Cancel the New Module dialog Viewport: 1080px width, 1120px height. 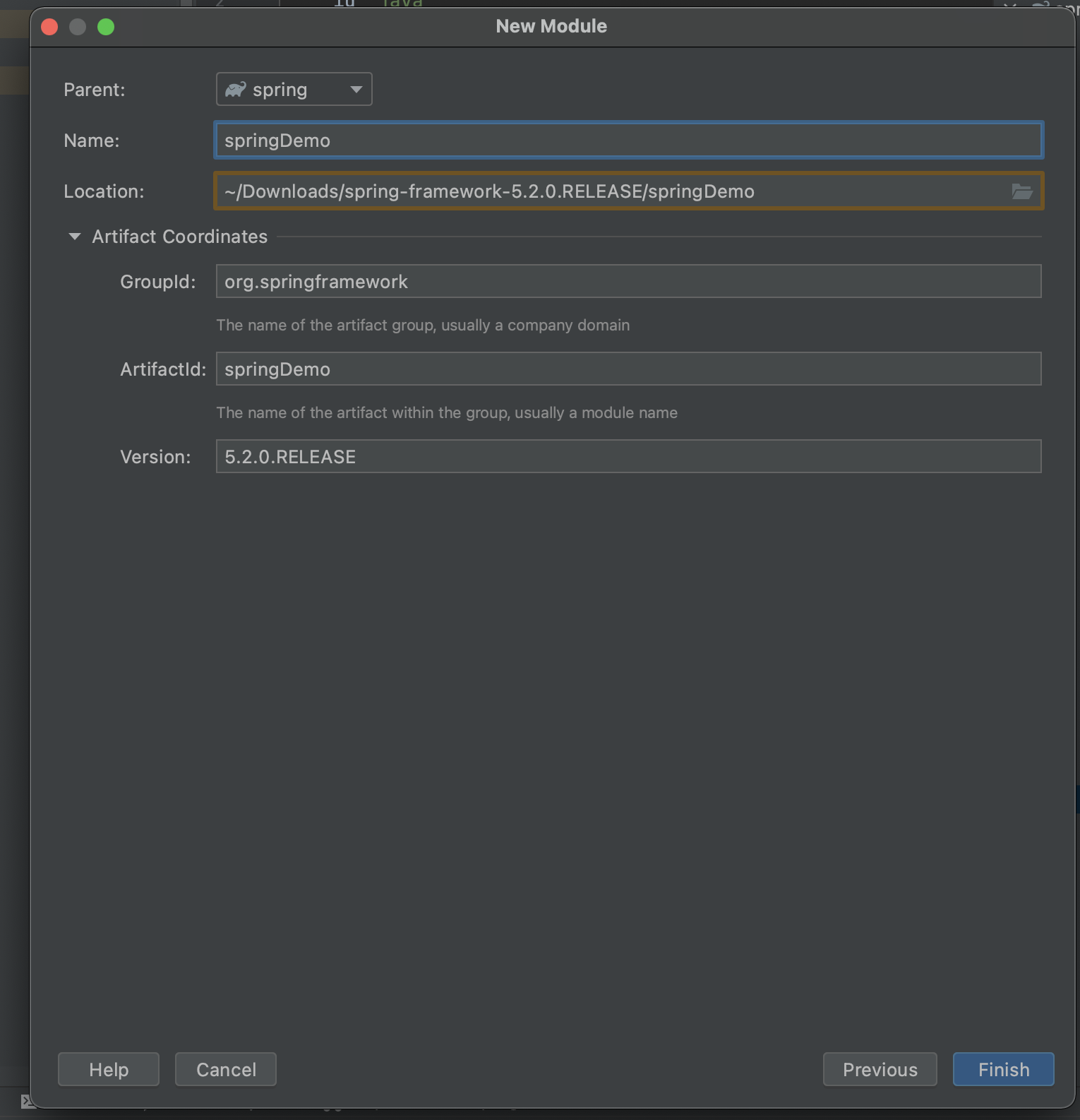point(226,1070)
